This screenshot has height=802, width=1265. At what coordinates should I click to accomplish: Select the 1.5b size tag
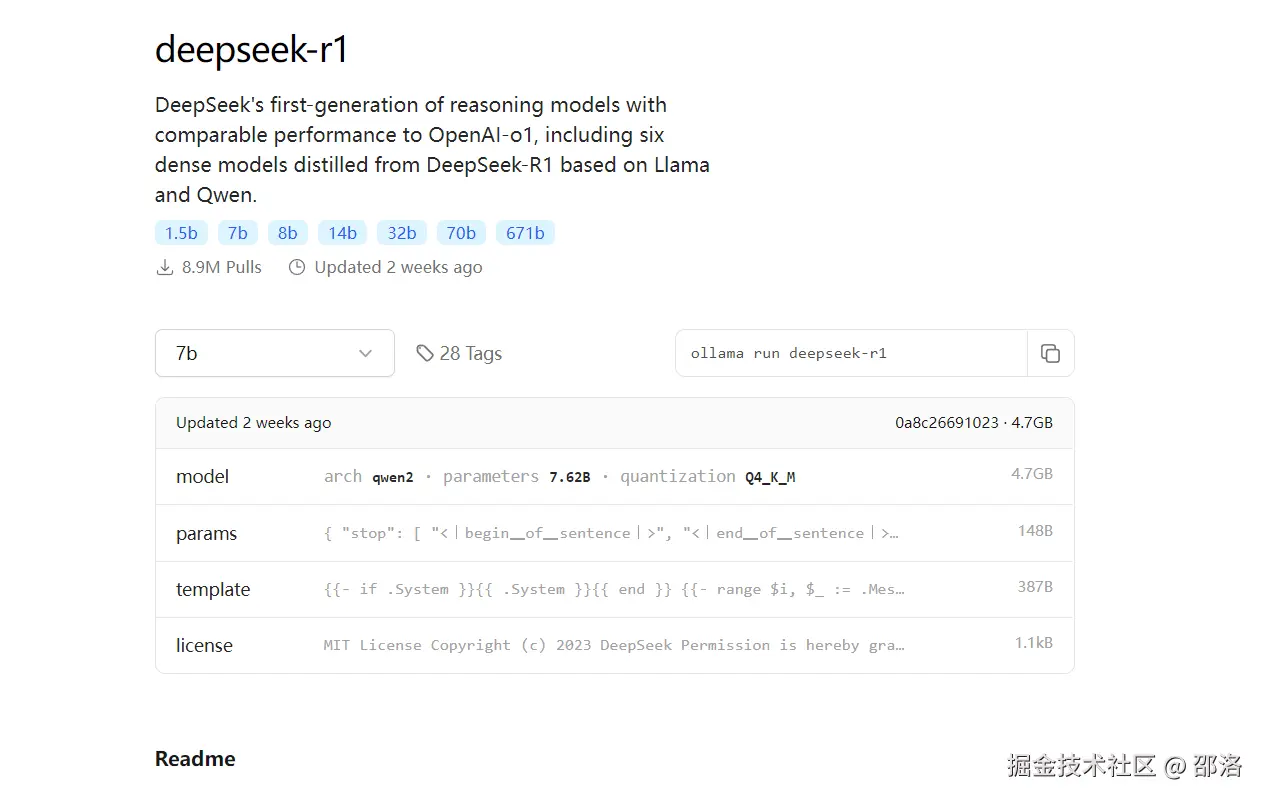pyautogui.click(x=181, y=233)
